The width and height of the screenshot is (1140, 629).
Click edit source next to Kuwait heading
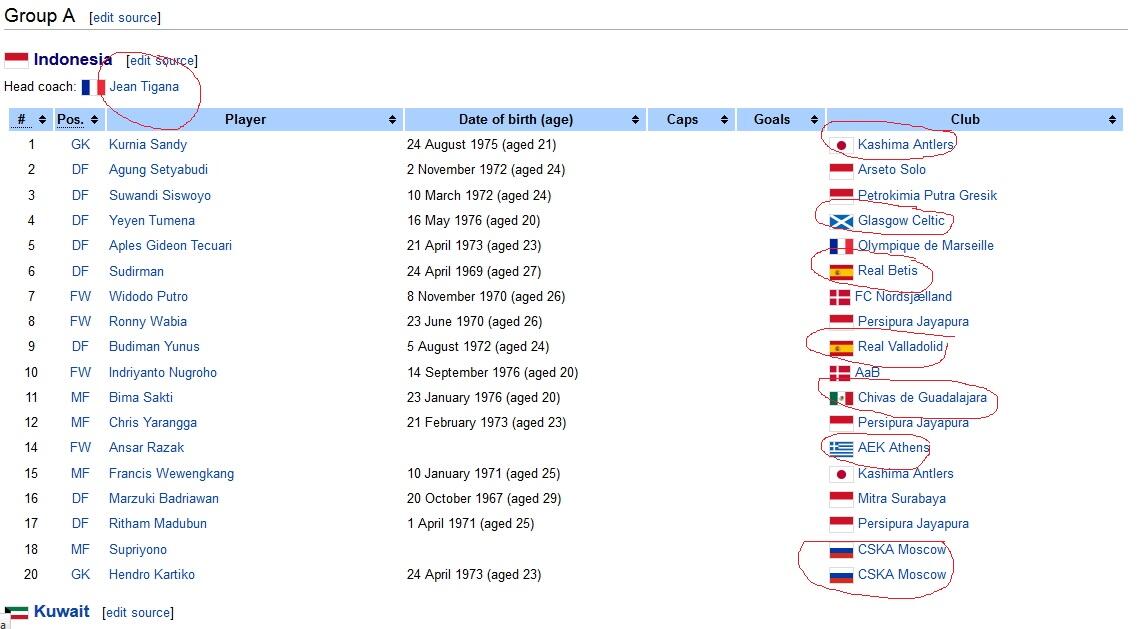pyautogui.click(x=138, y=613)
